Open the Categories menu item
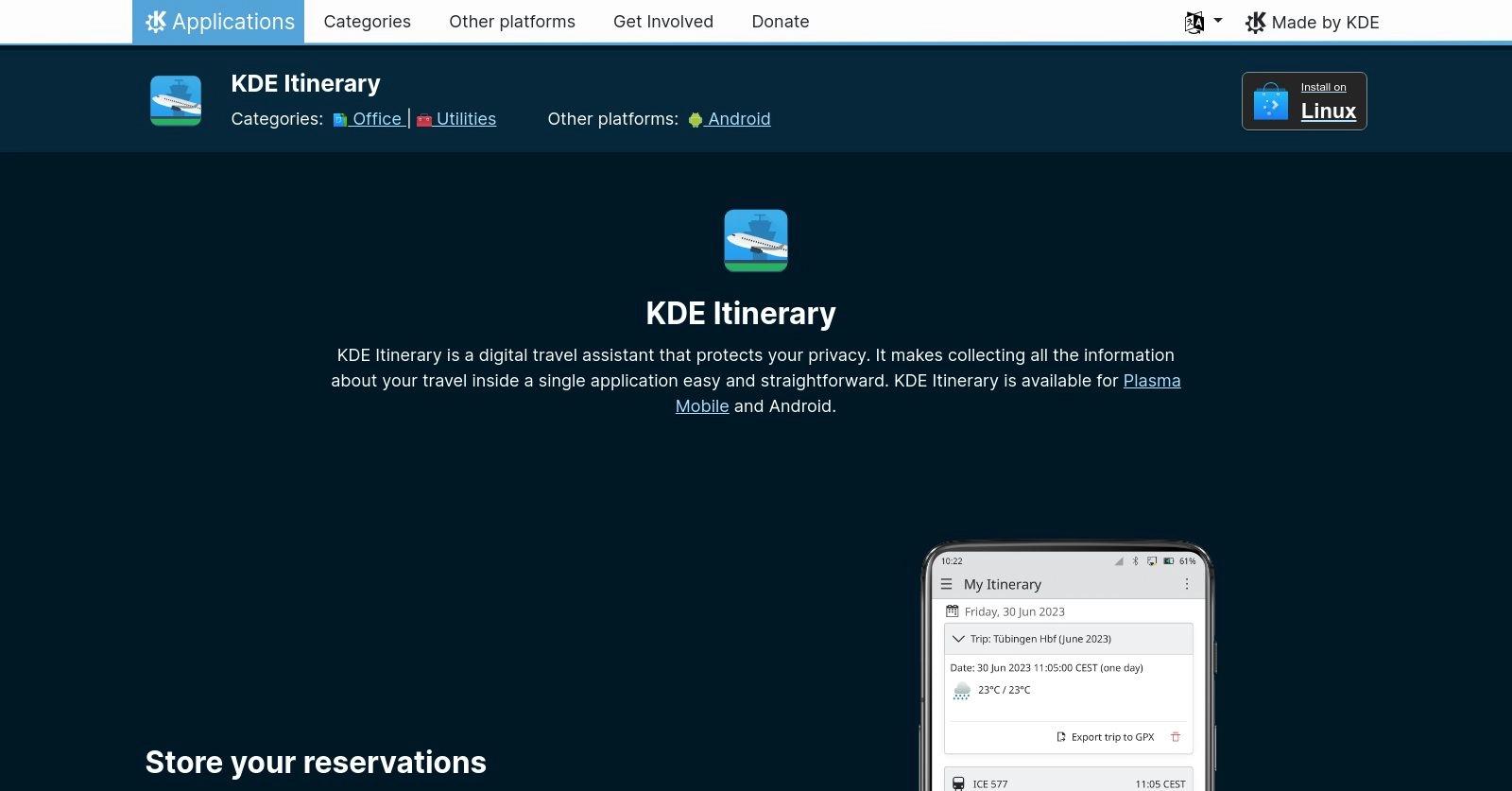The image size is (1512, 791). tap(367, 22)
